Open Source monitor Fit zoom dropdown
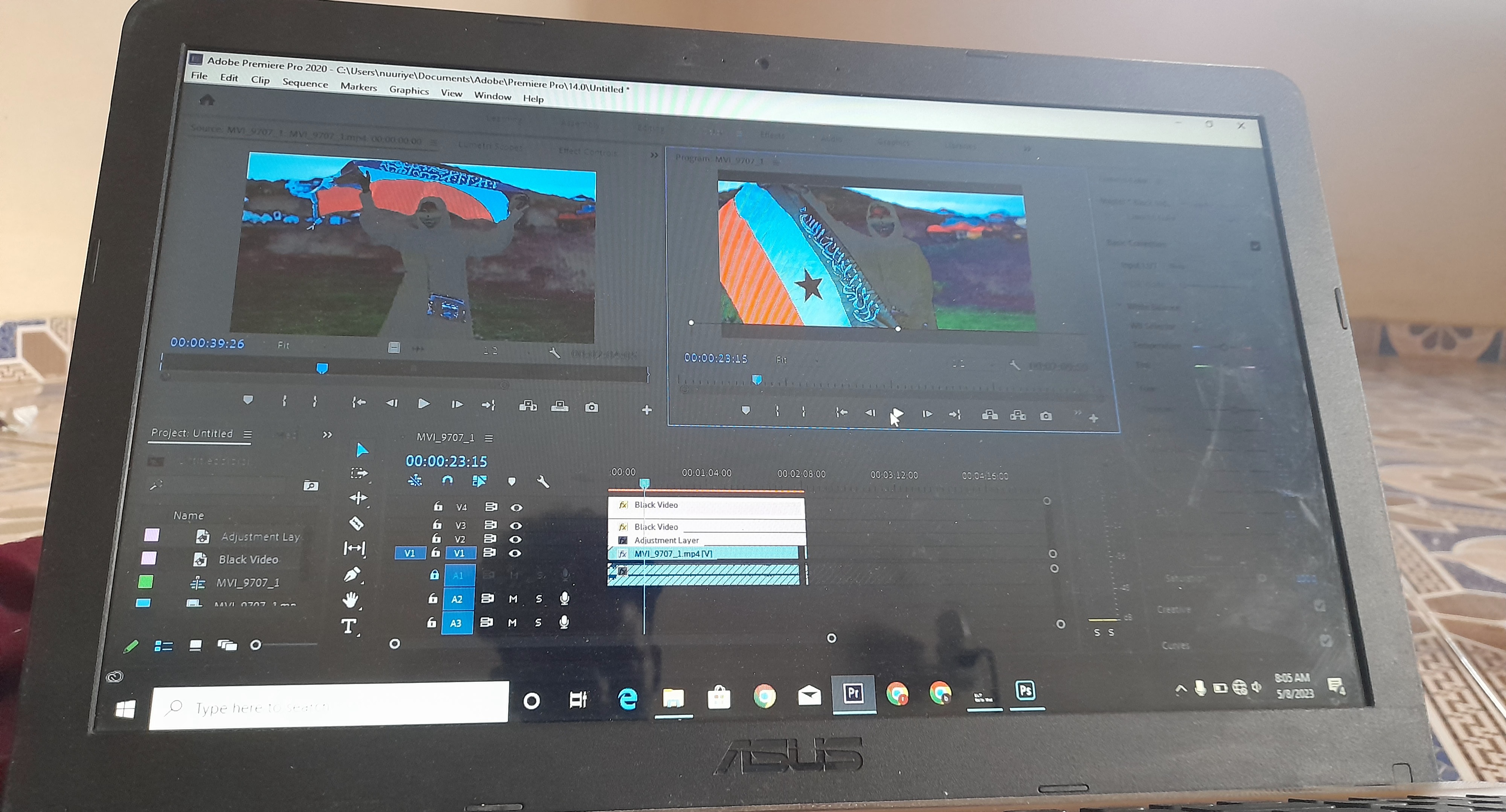This screenshot has width=1506, height=812. click(x=284, y=346)
